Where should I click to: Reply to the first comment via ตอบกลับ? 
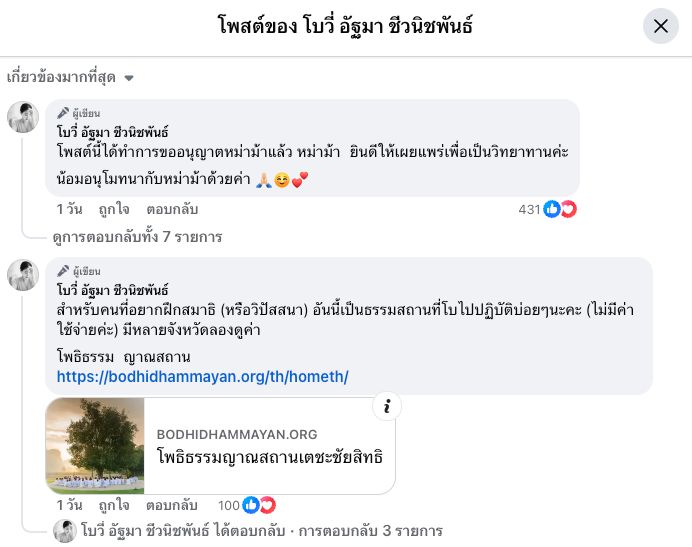pos(172,209)
